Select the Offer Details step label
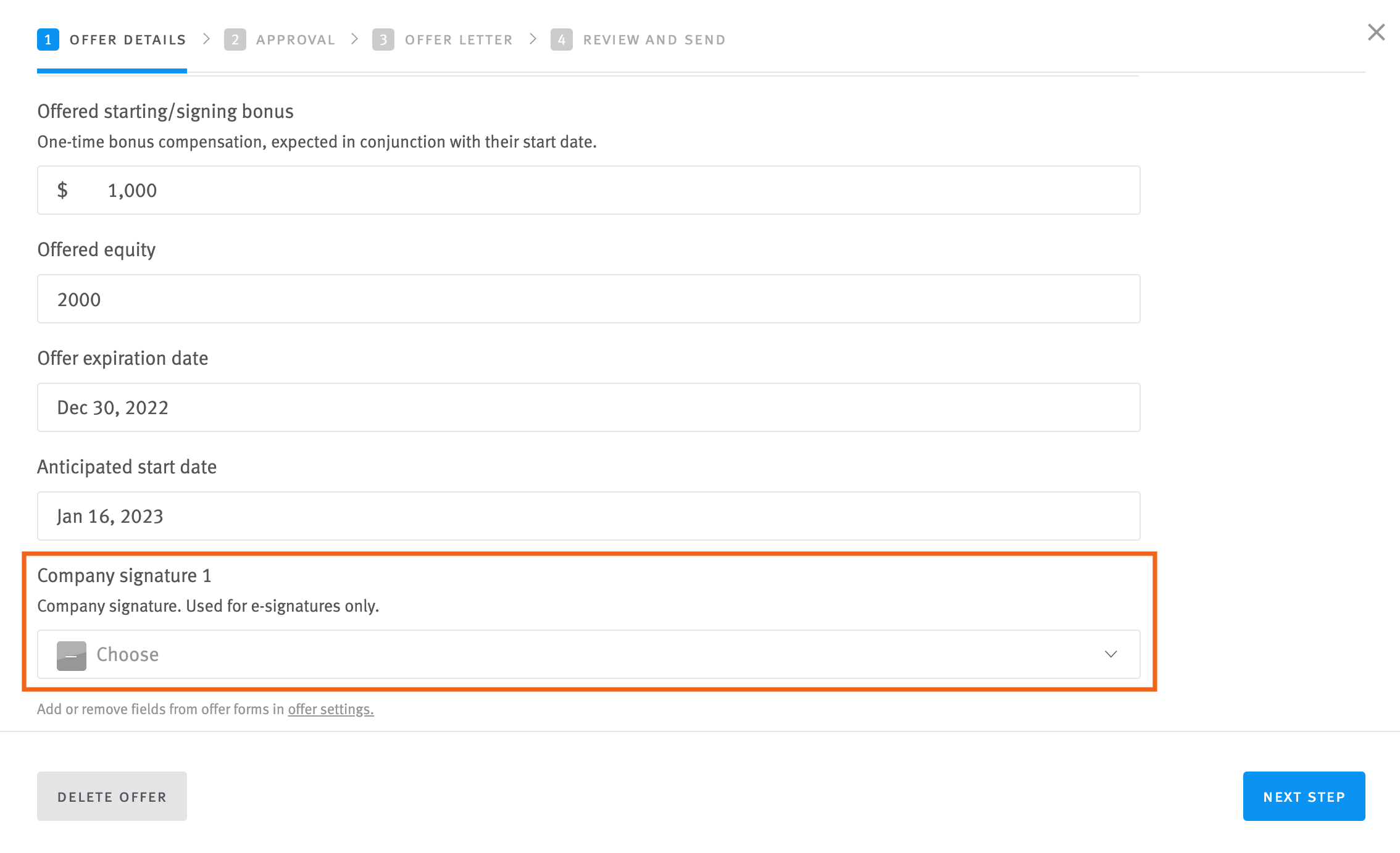 tap(128, 40)
